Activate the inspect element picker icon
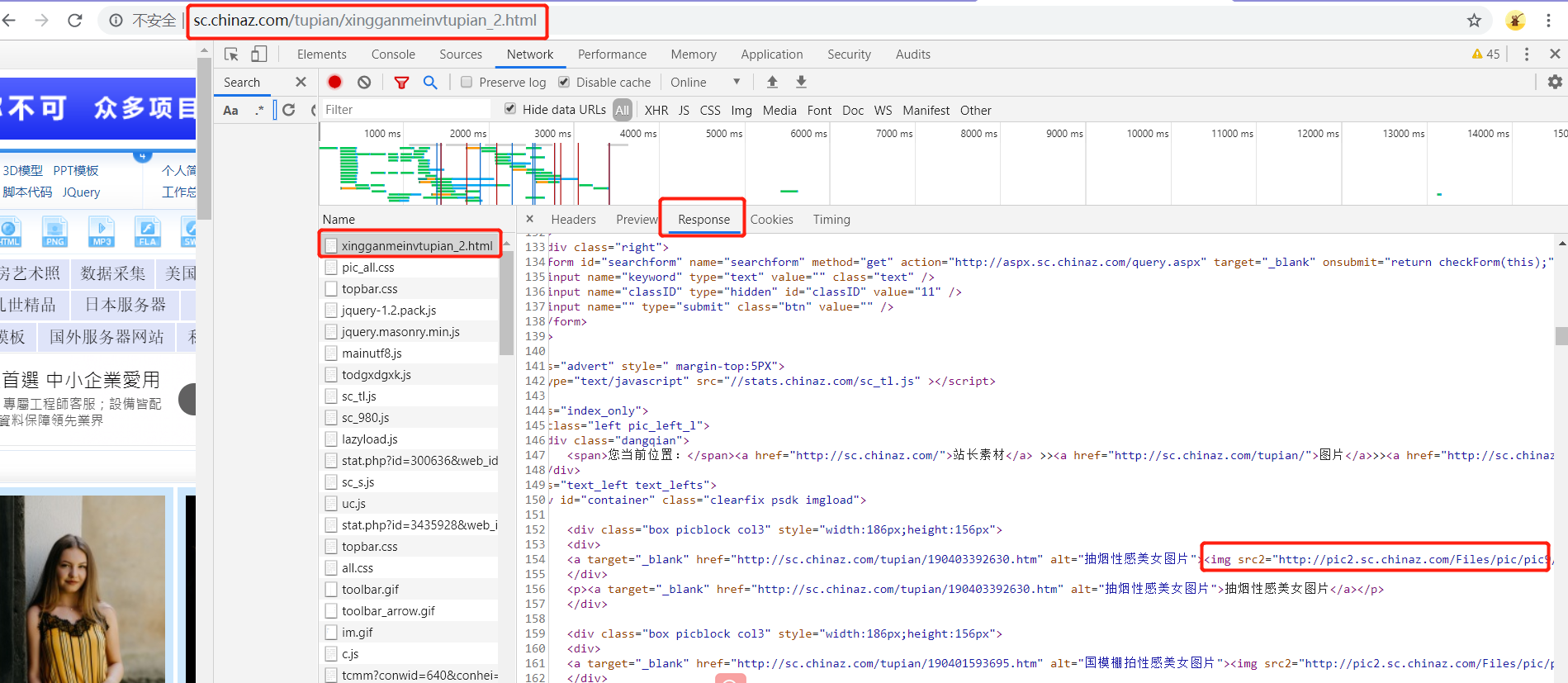The height and width of the screenshot is (683, 1568). pyautogui.click(x=231, y=54)
